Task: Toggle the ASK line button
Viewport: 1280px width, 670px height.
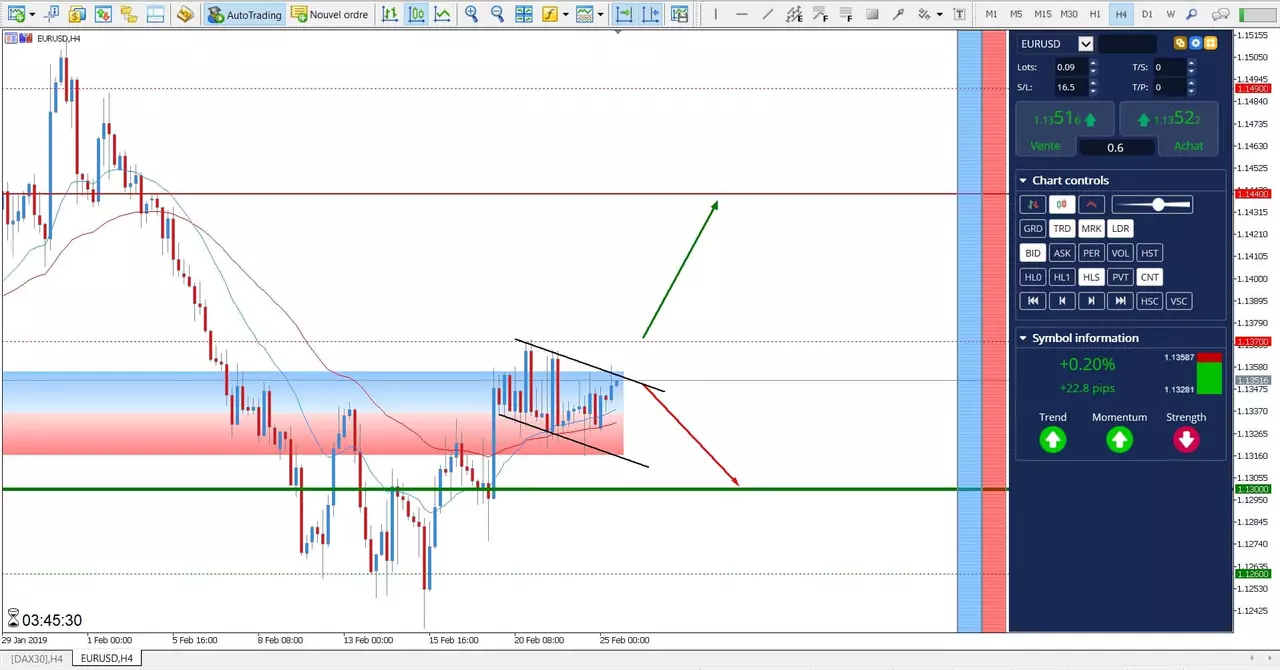Action: 1062,253
